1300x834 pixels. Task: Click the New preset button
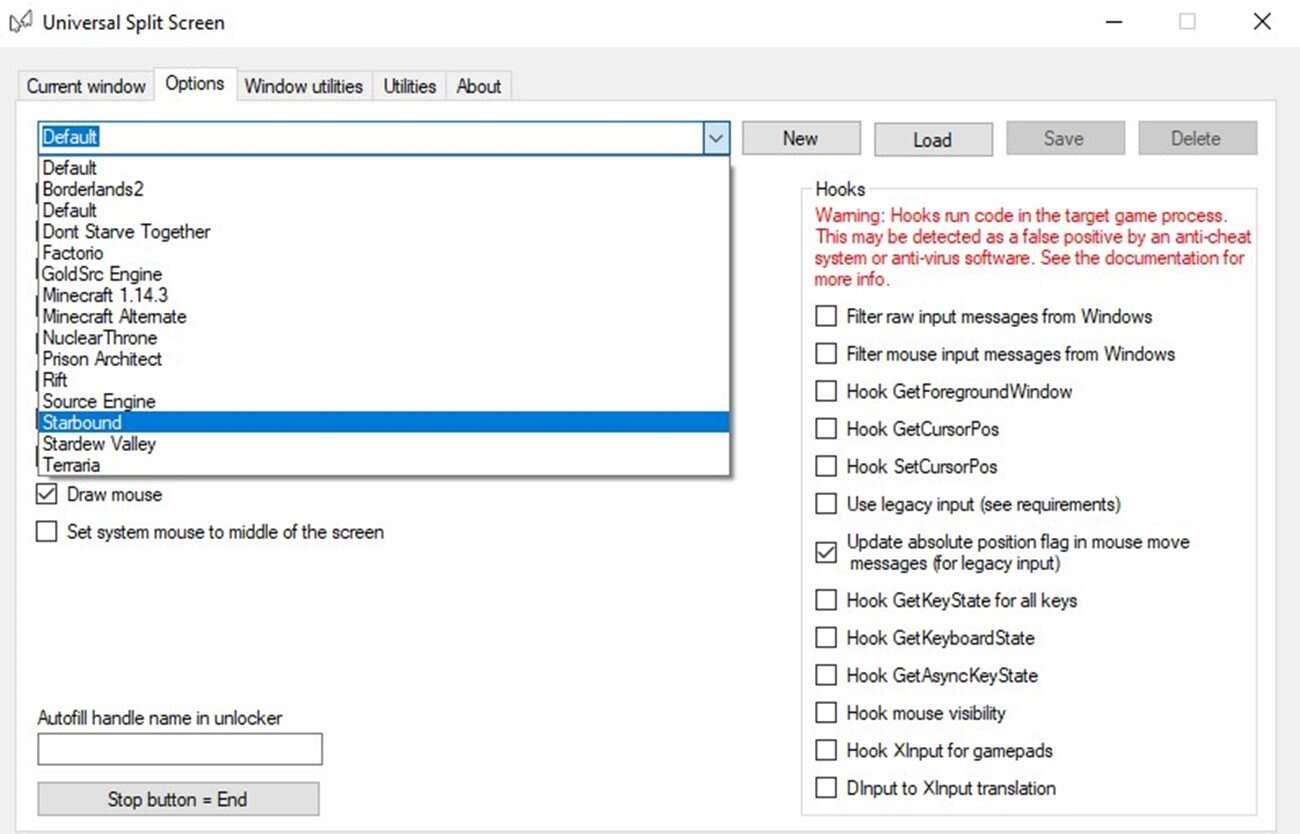pos(800,139)
